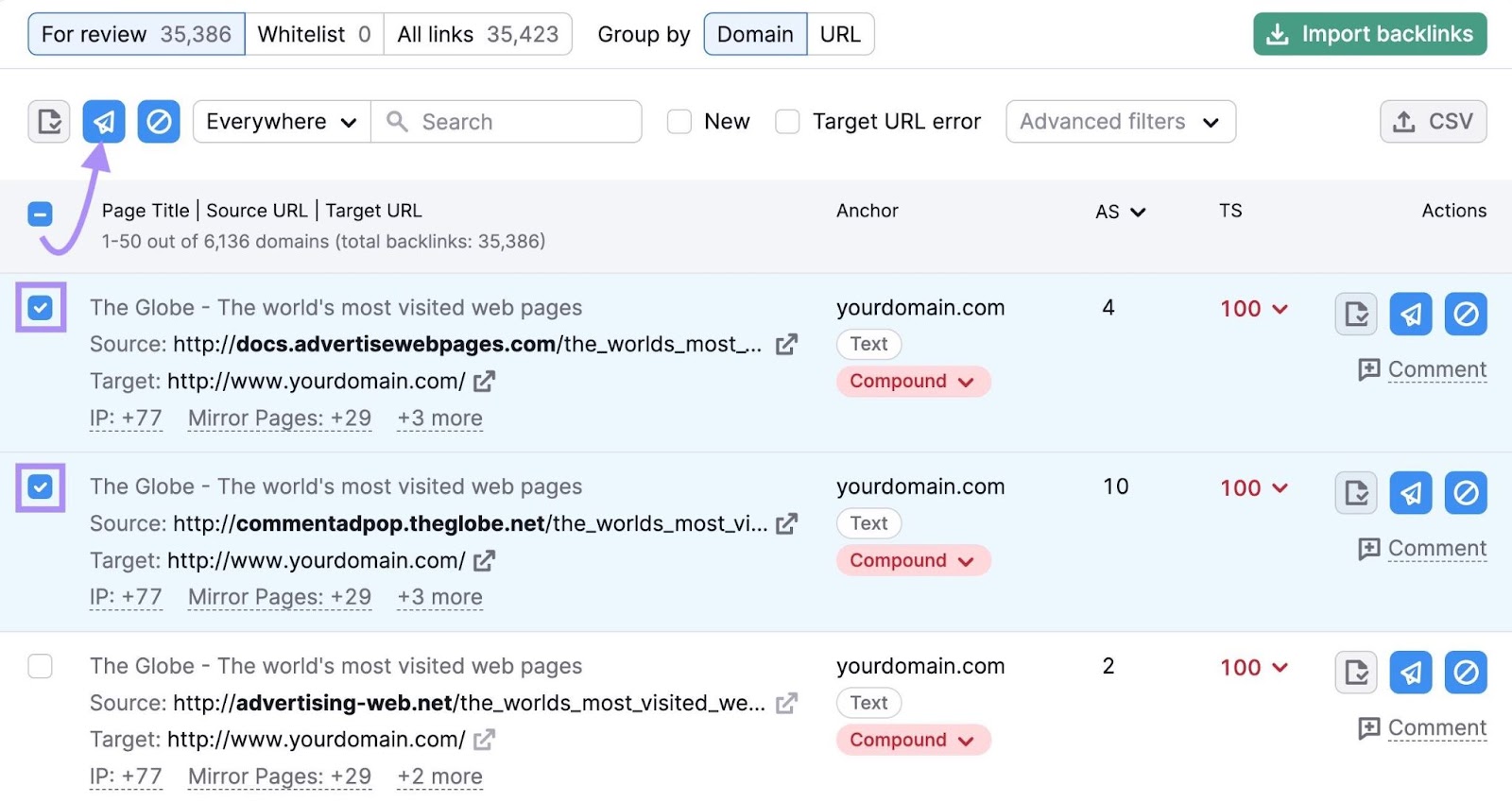Image resolution: width=1512 pixels, height=802 pixels.
Task: Open docs.advertisewebpages.com source URL external link icon
Action: [x=786, y=345]
